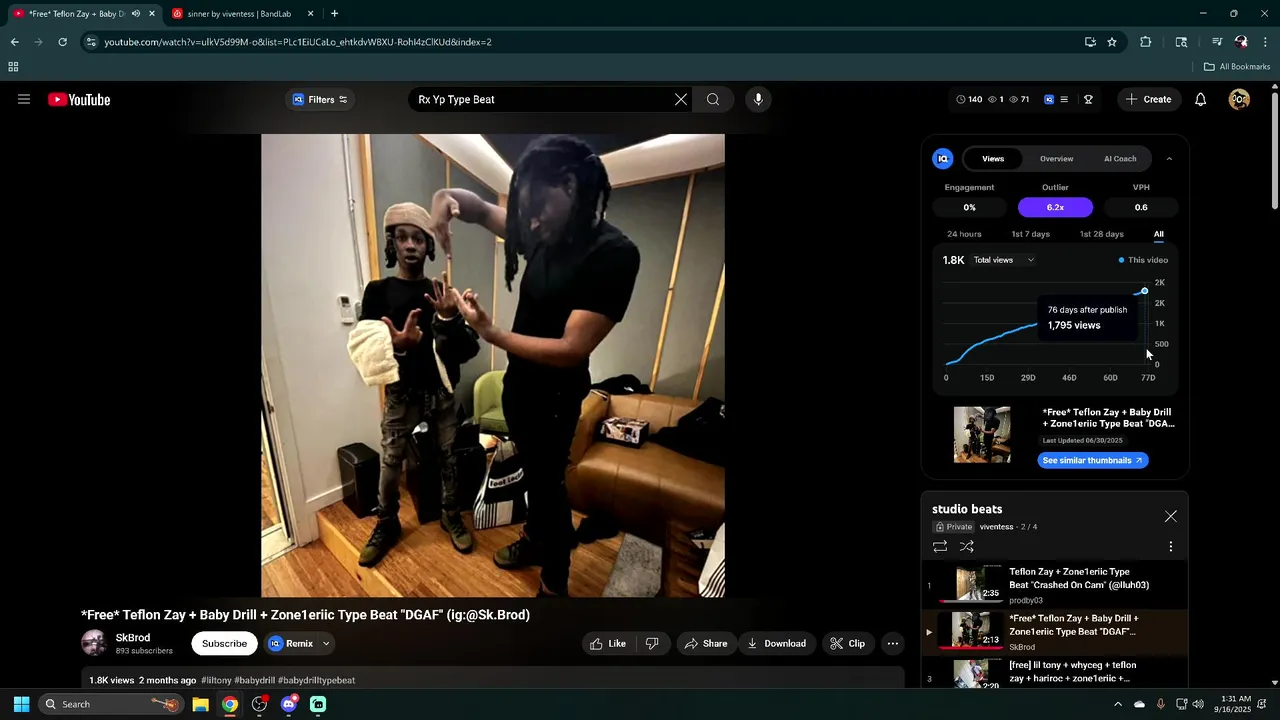Click the blue IQ icon in the top bar
Viewport: 1280px width, 720px height.
1049,99
